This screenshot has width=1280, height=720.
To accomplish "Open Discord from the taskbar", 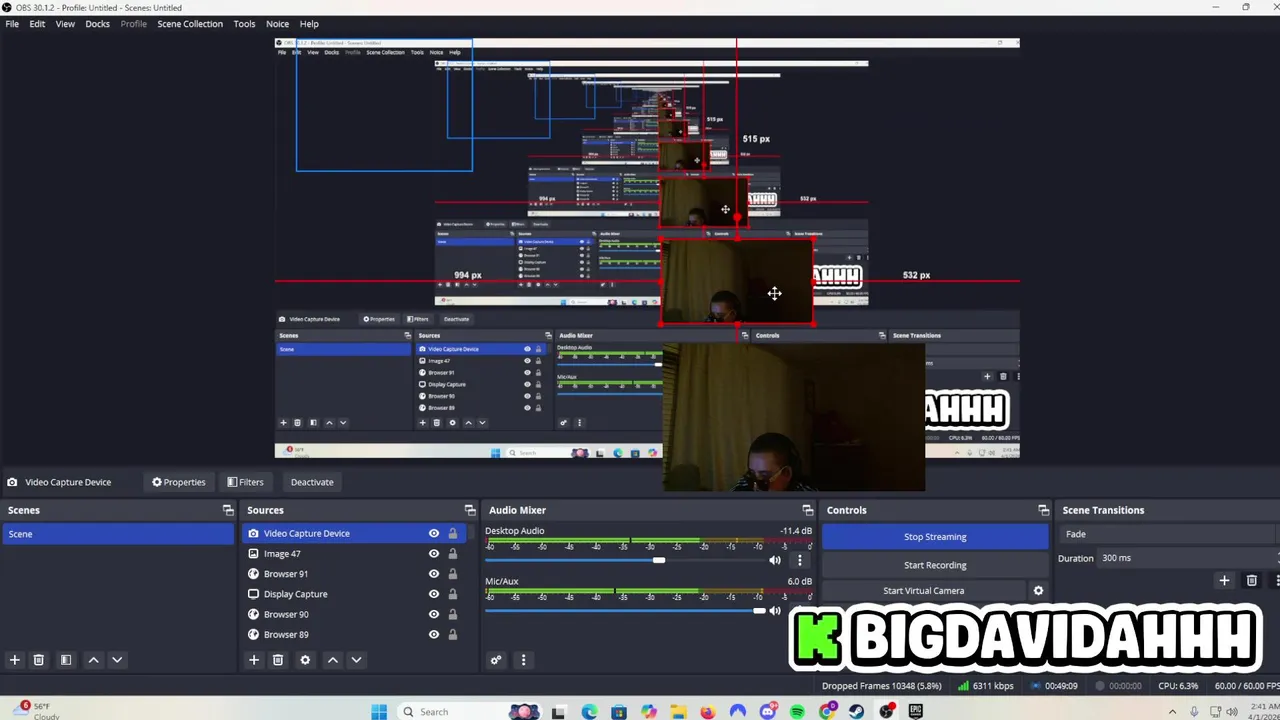I will [x=768, y=712].
